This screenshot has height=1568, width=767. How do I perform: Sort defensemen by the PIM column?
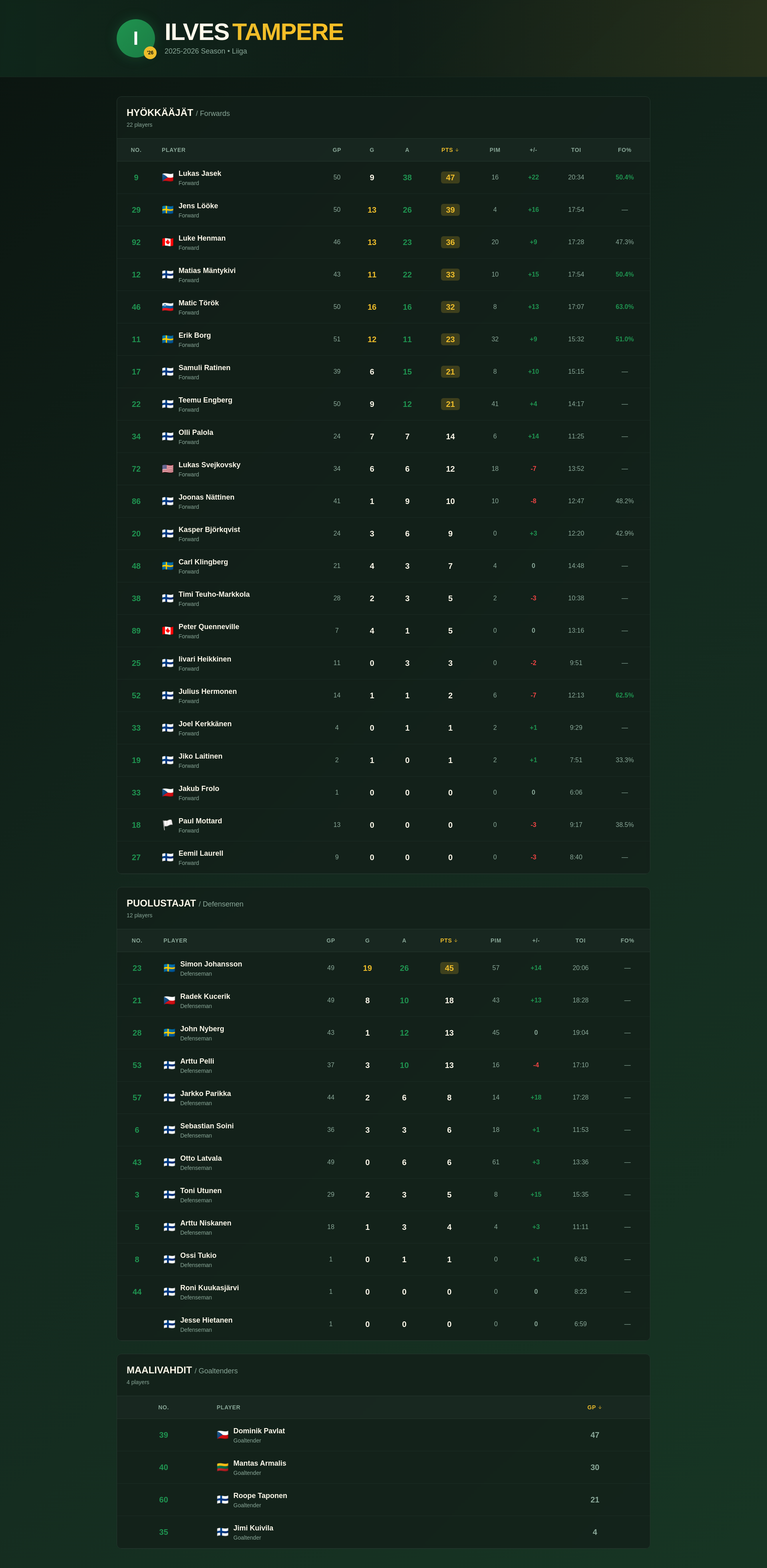(x=496, y=940)
